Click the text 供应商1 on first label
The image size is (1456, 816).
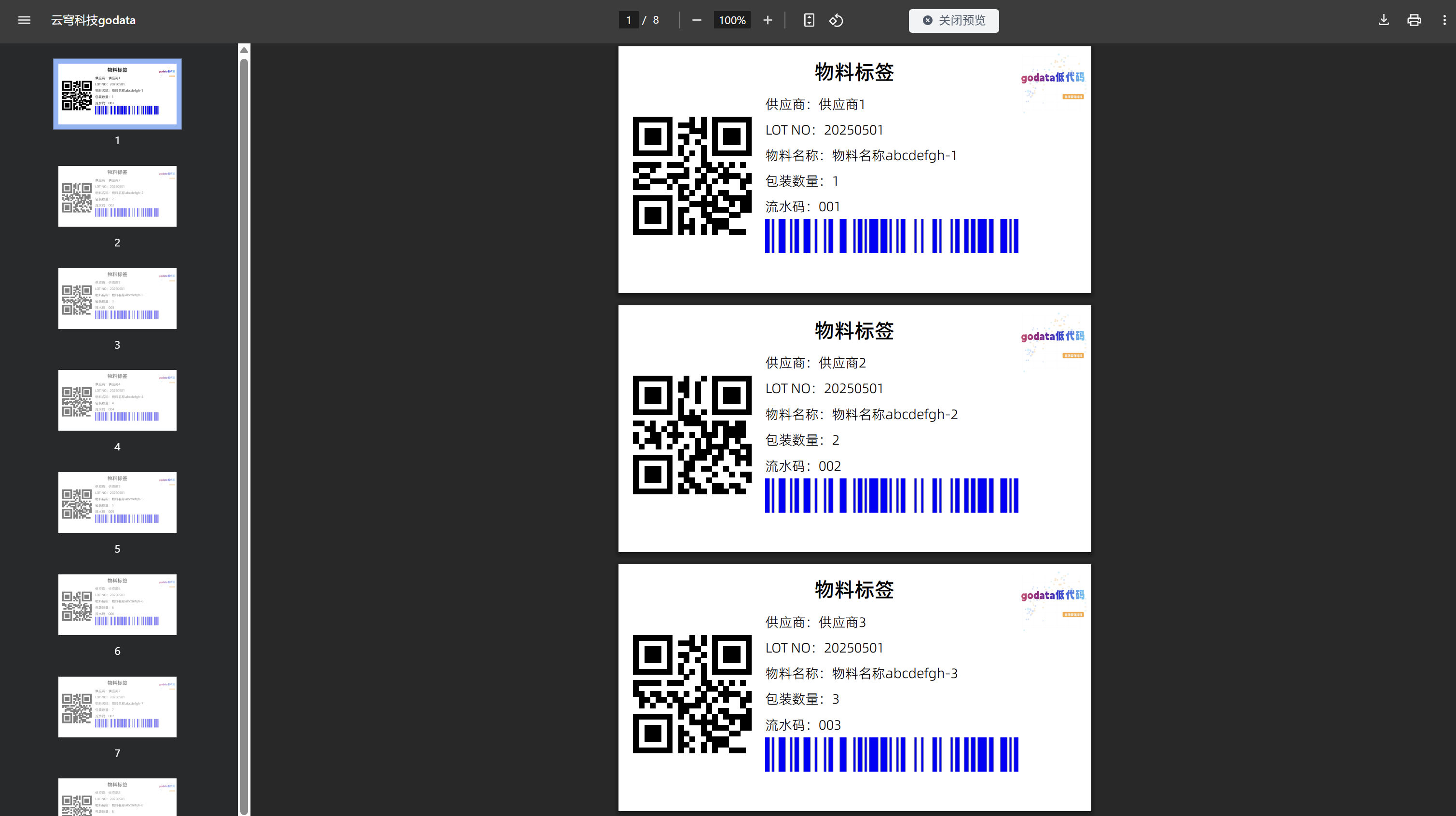tap(841, 105)
